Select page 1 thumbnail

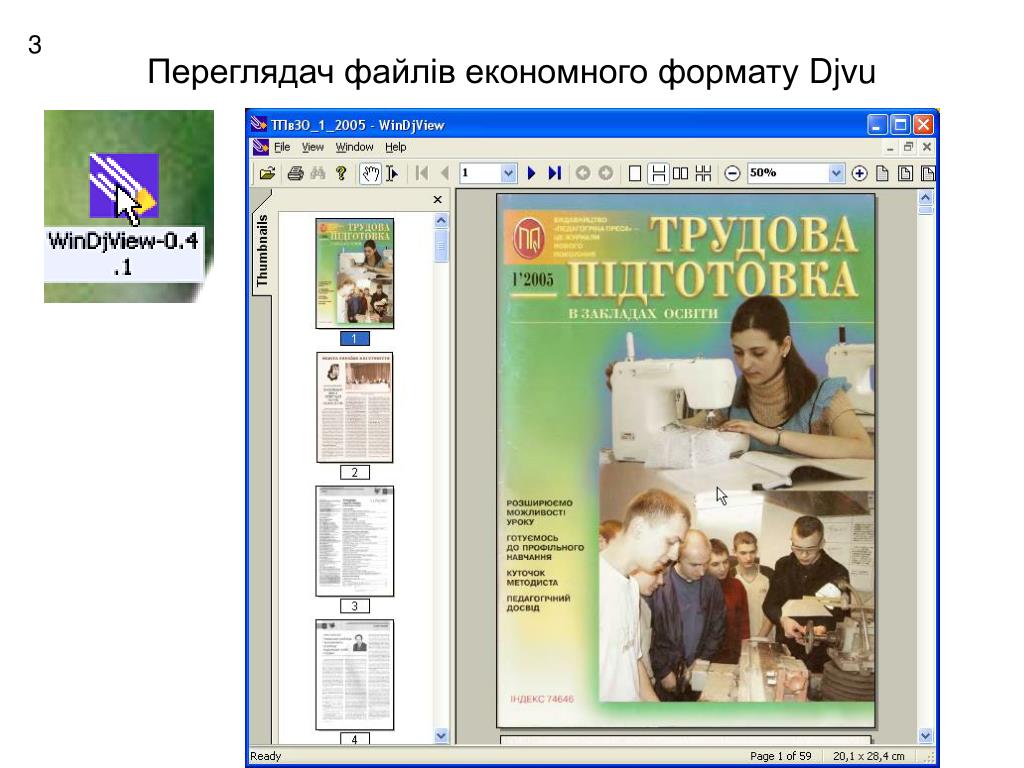pyautogui.click(x=355, y=274)
